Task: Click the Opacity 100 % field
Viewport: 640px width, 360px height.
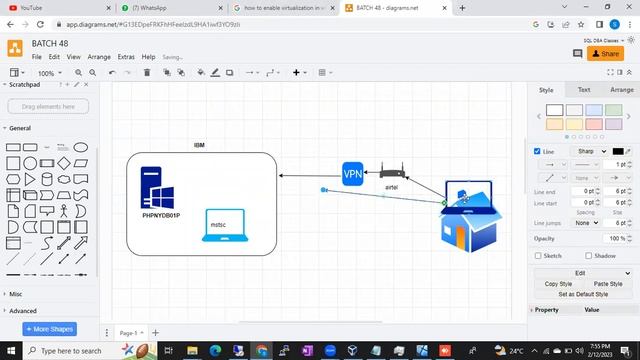Action: pos(616,238)
